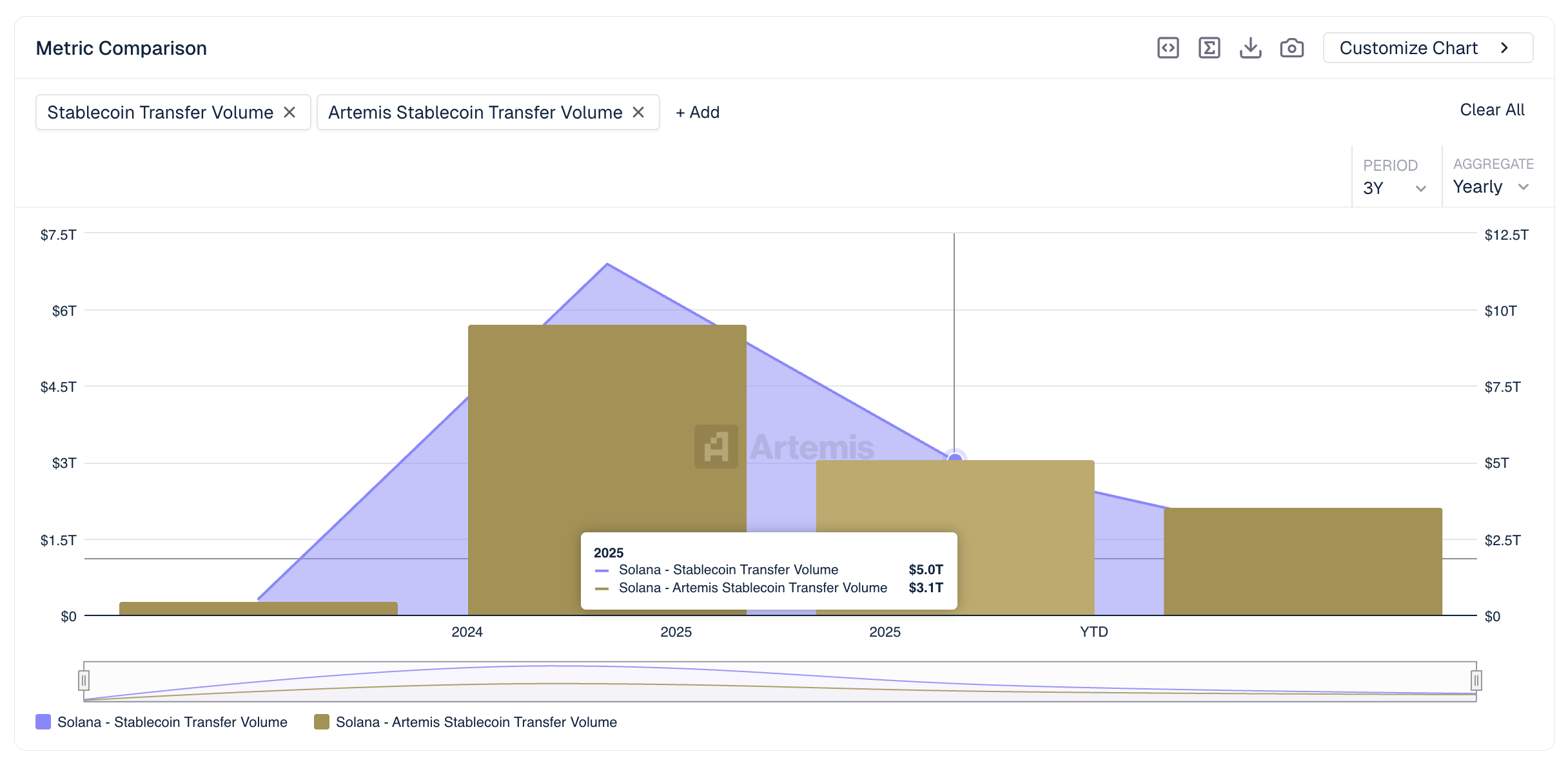Click the sigma summary icon
Viewport: 1568px width, 763px height.
click(1210, 47)
